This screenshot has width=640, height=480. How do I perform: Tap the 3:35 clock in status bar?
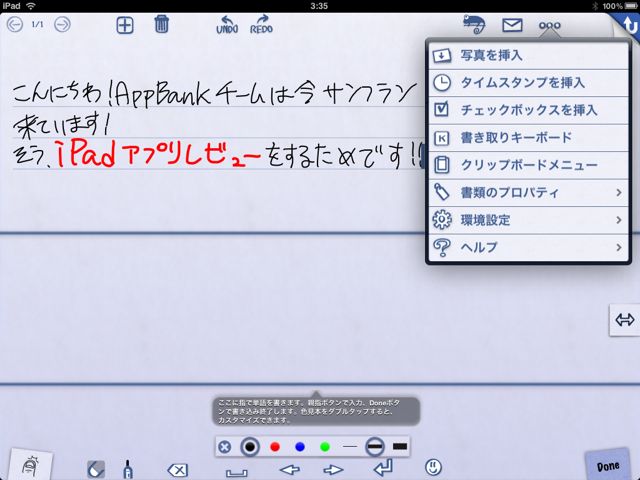(319, 6)
